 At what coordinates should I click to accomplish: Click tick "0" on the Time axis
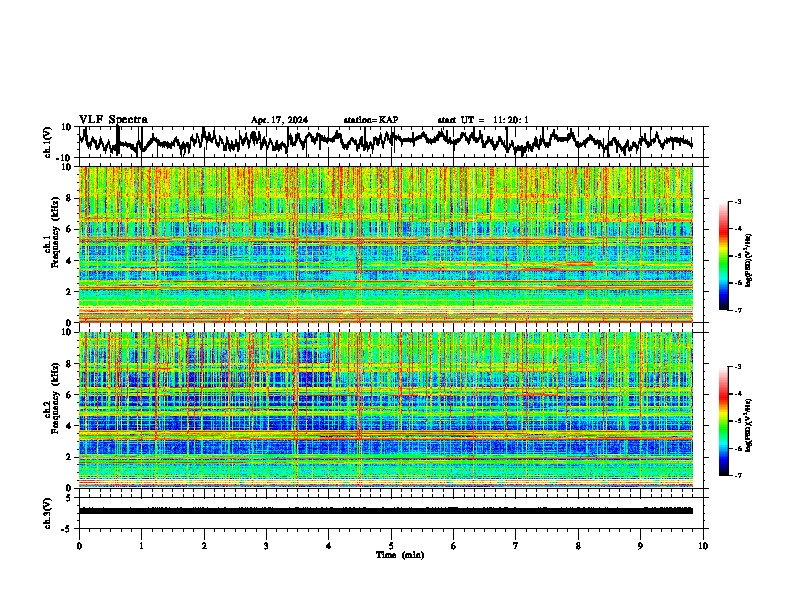79,546
